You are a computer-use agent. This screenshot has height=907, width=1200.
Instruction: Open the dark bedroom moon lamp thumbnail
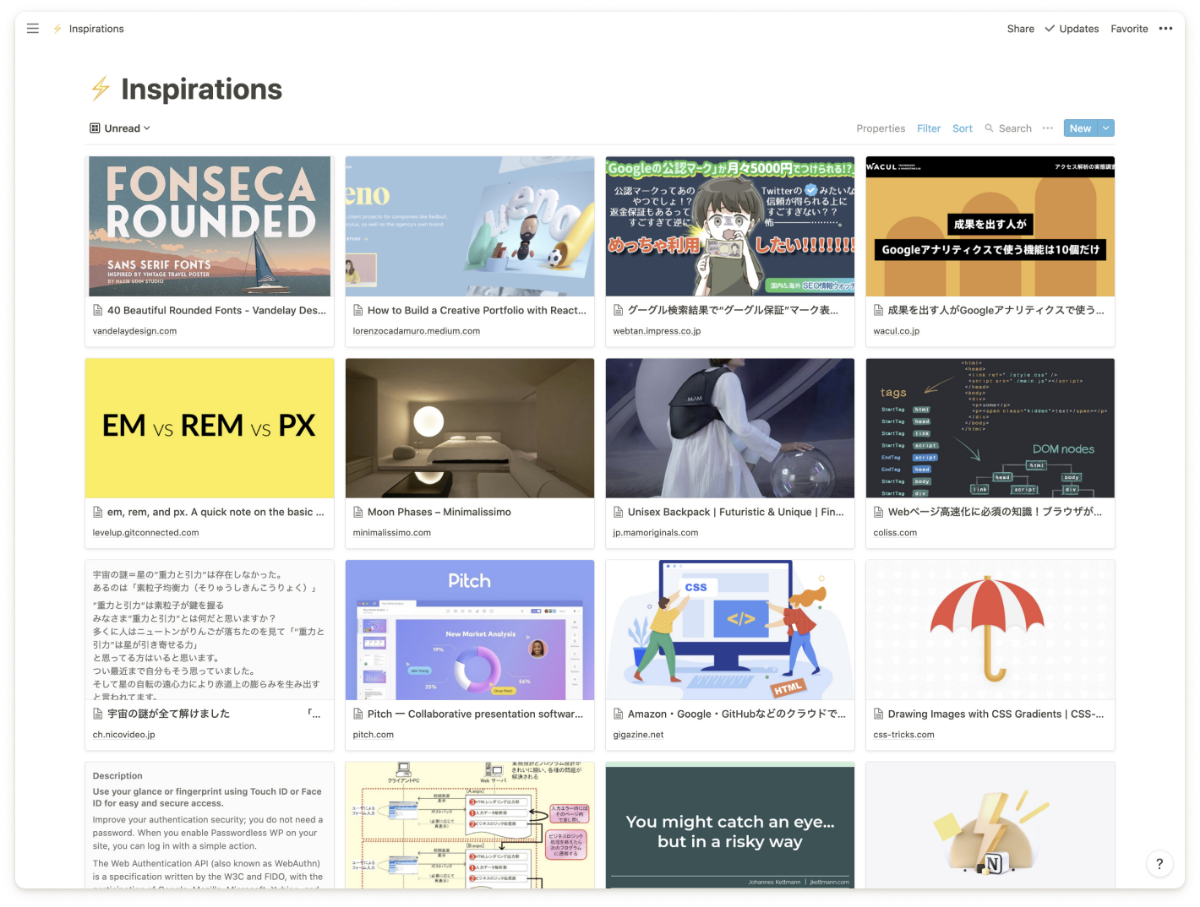pos(470,428)
